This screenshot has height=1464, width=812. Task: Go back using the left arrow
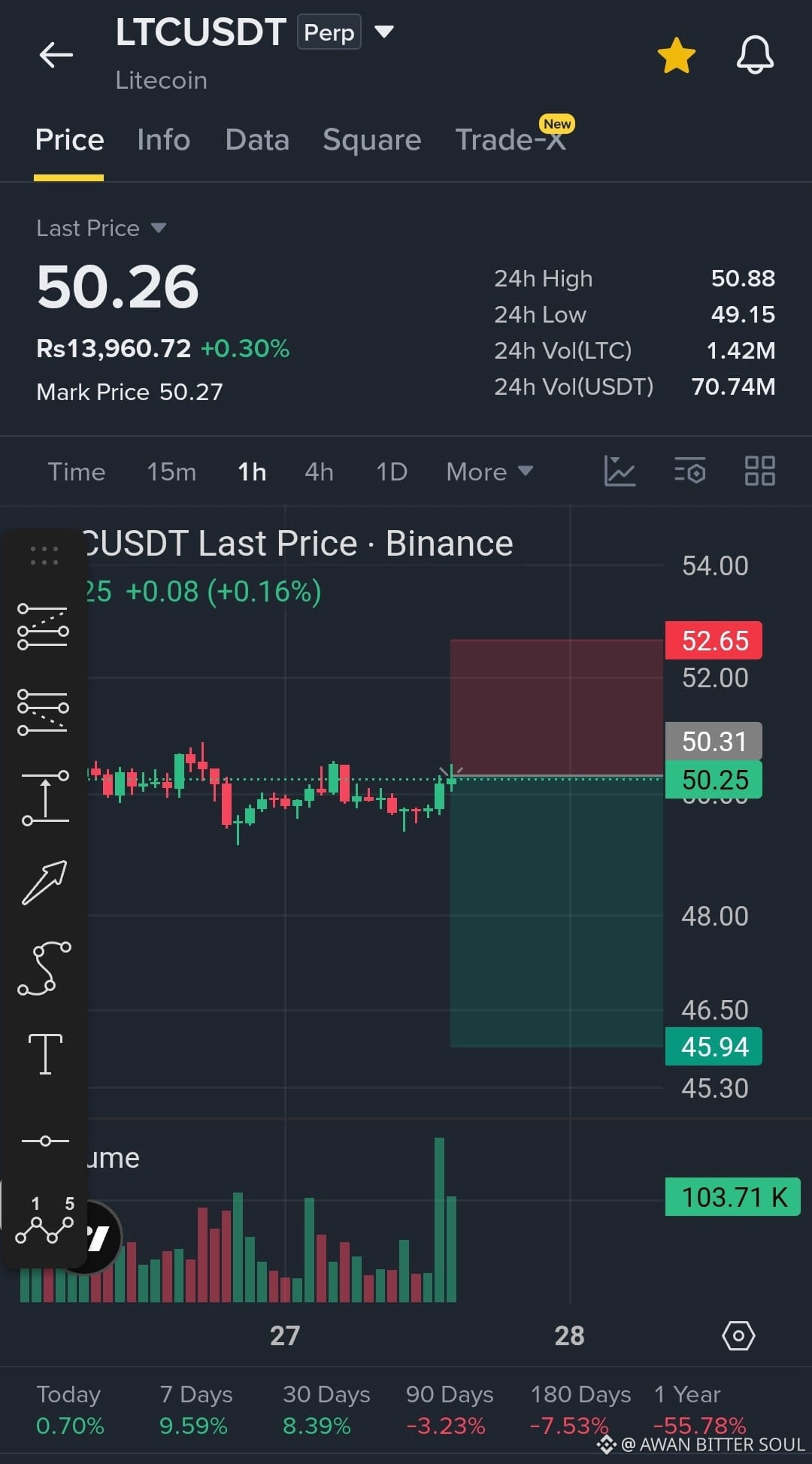click(x=56, y=55)
